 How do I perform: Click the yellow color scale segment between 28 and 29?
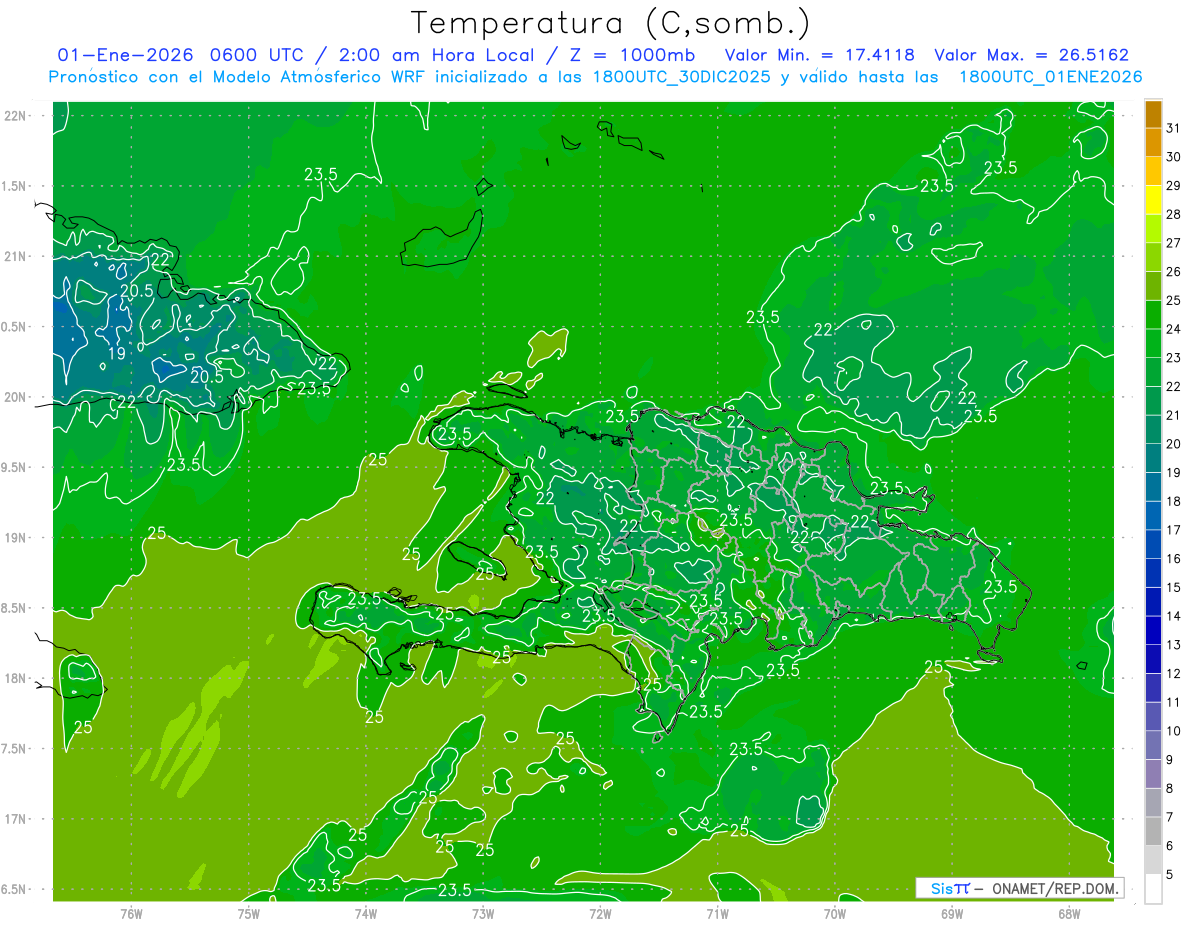pyautogui.click(x=1153, y=200)
